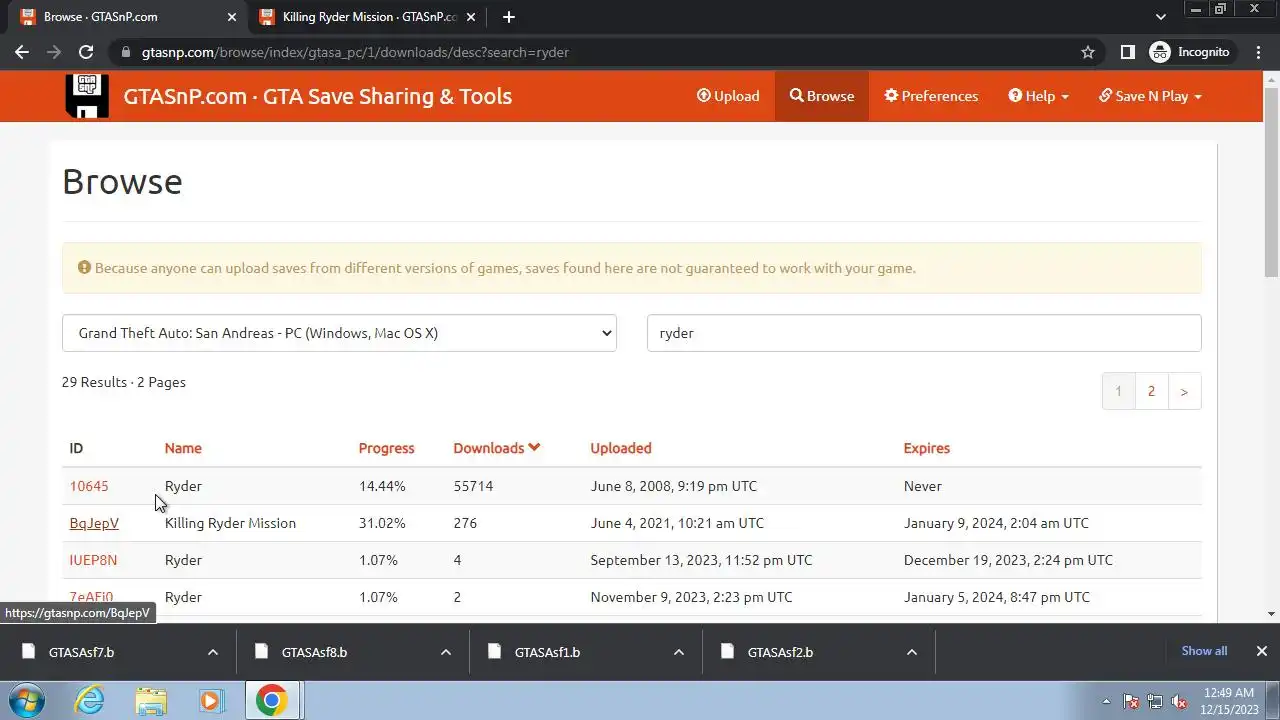Open Windows Media Player from taskbar
1280x720 pixels.
pos(211,700)
